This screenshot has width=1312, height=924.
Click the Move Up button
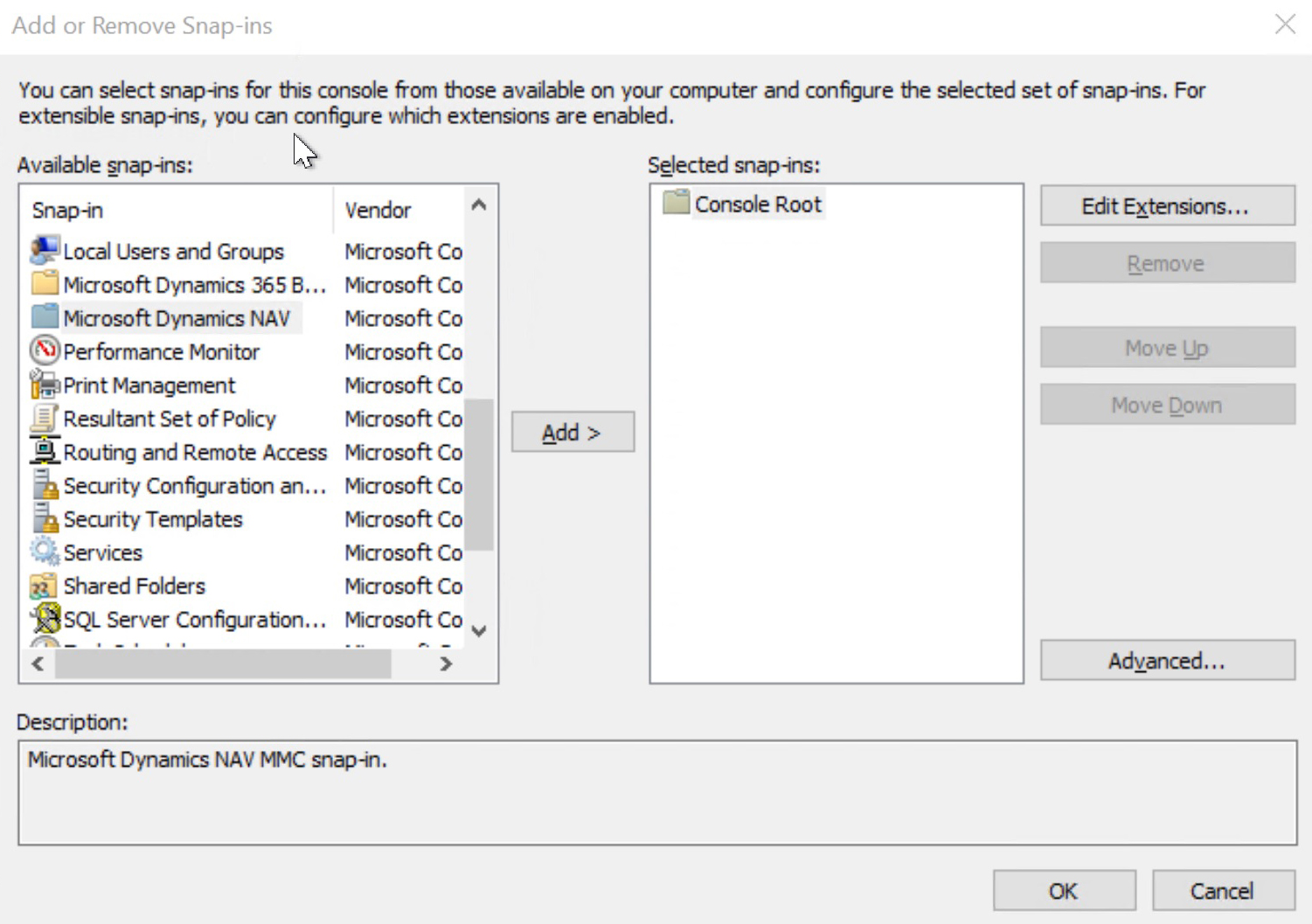tap(1167, 347)
